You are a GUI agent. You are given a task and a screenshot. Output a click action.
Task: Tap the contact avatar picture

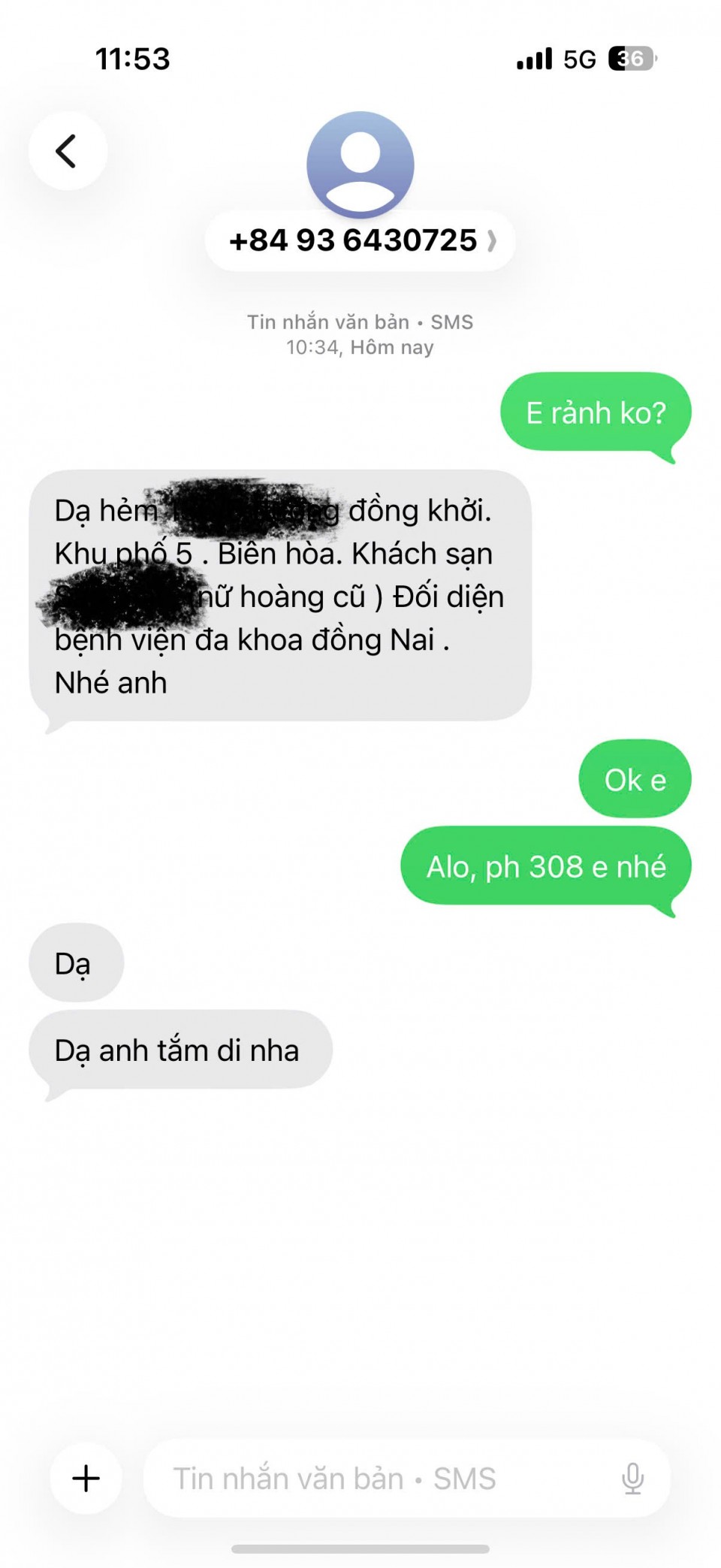point(360,165)
